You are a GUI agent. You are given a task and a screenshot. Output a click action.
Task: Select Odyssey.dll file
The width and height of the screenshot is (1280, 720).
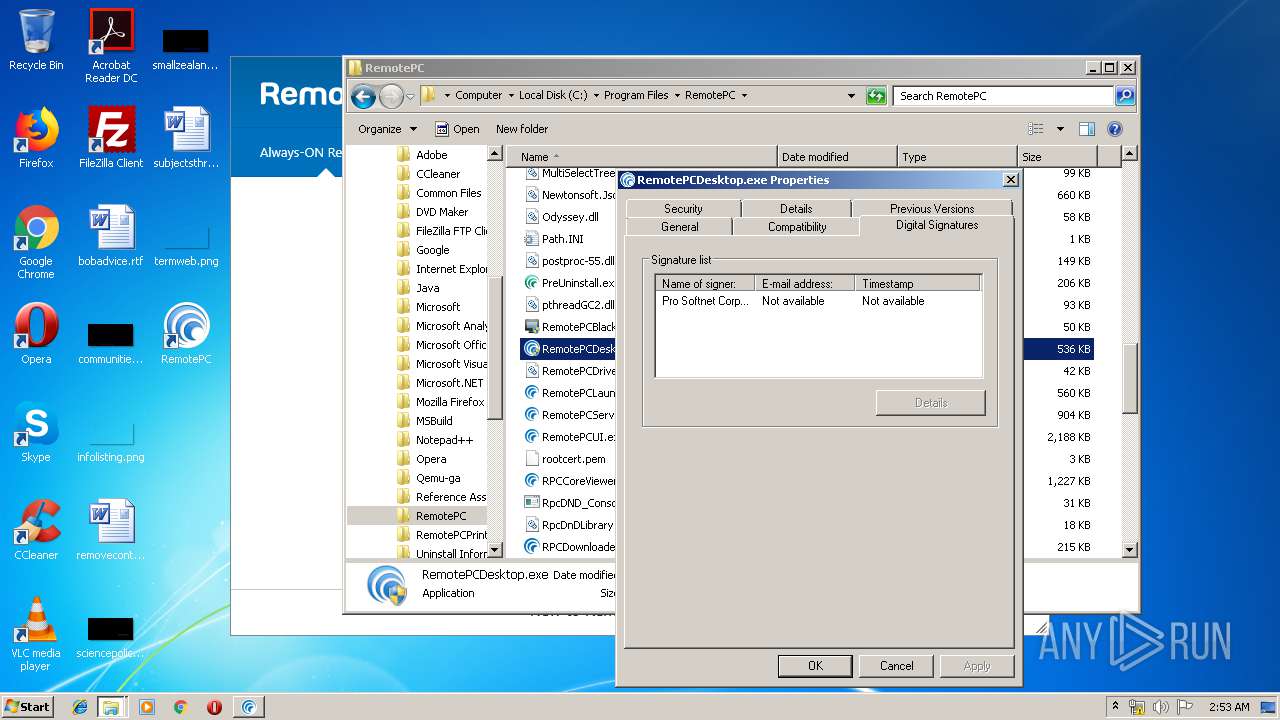tap(570, 217)
